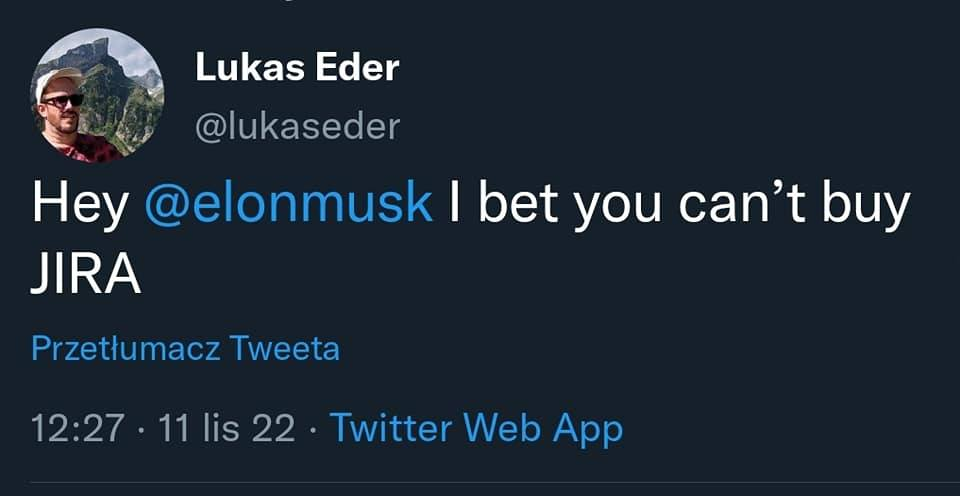The width and height of the screenshot is (960, 496).
Task: Click the word Hey in tweet
Action: click(x=80, y=204)
